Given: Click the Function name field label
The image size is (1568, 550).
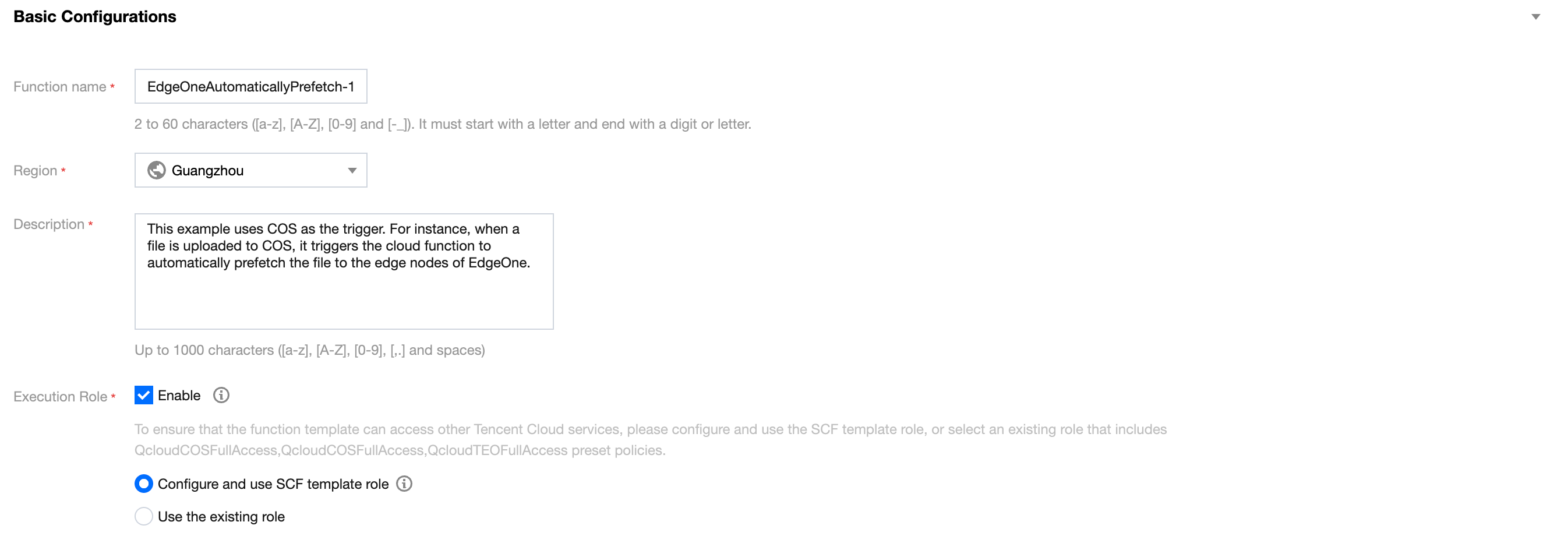Looking at the screenshot, I should tap(59, 87).
